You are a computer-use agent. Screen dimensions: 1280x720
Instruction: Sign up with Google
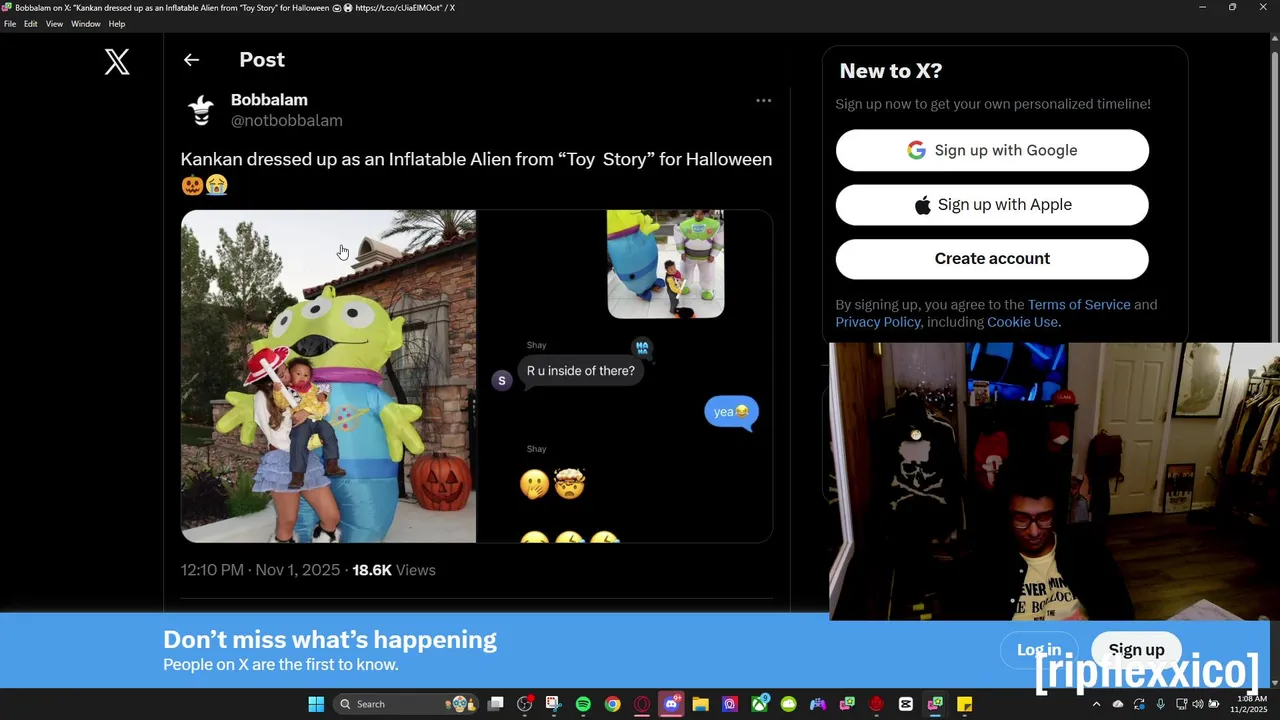coord(992,150)
